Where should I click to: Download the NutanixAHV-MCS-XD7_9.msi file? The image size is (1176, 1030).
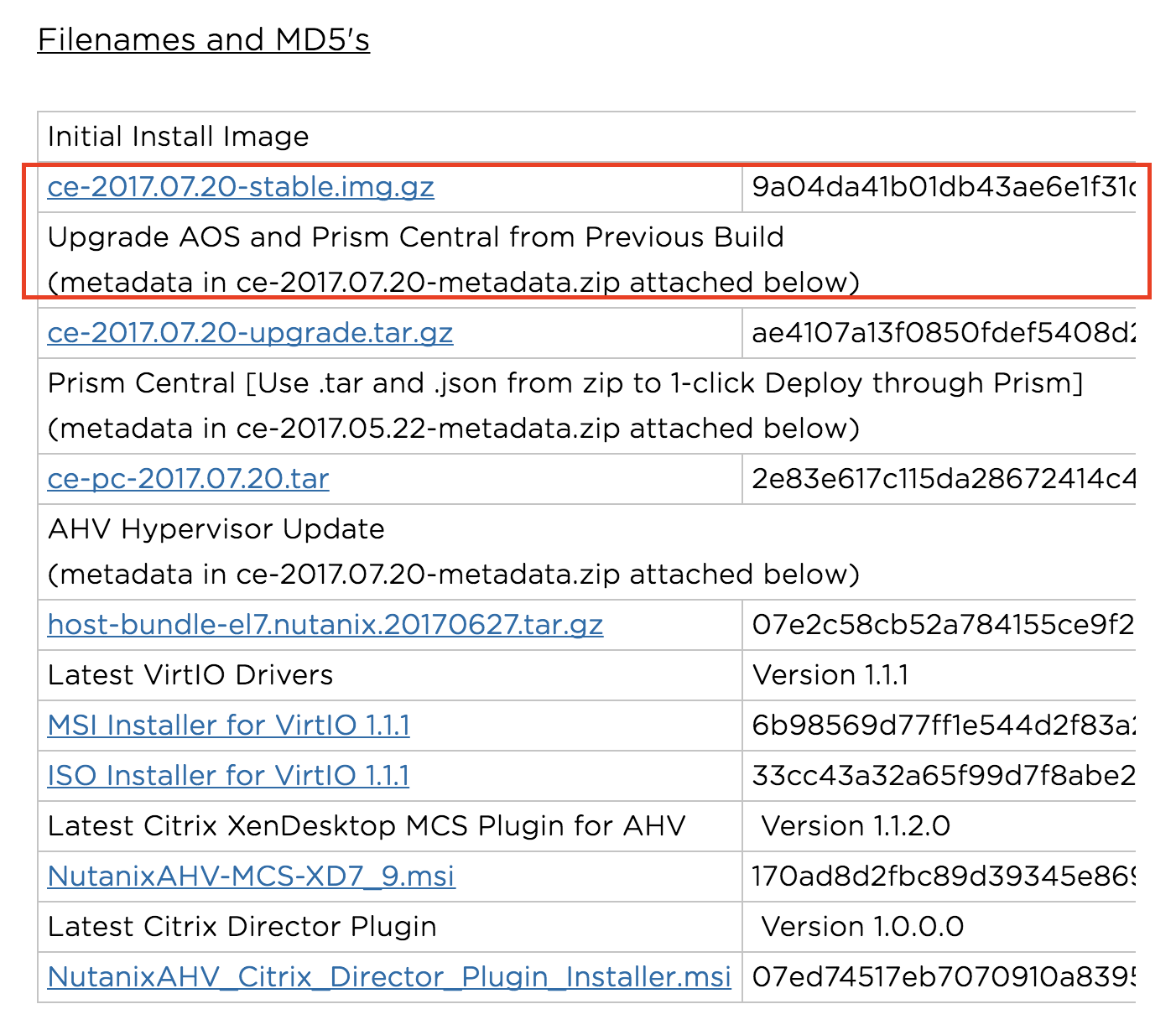click(251, 877)
